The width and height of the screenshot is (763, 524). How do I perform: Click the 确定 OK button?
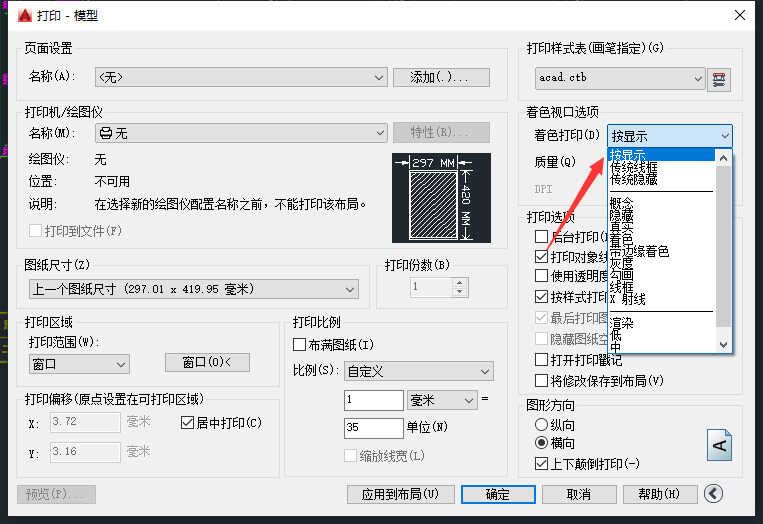click(497, 494)
